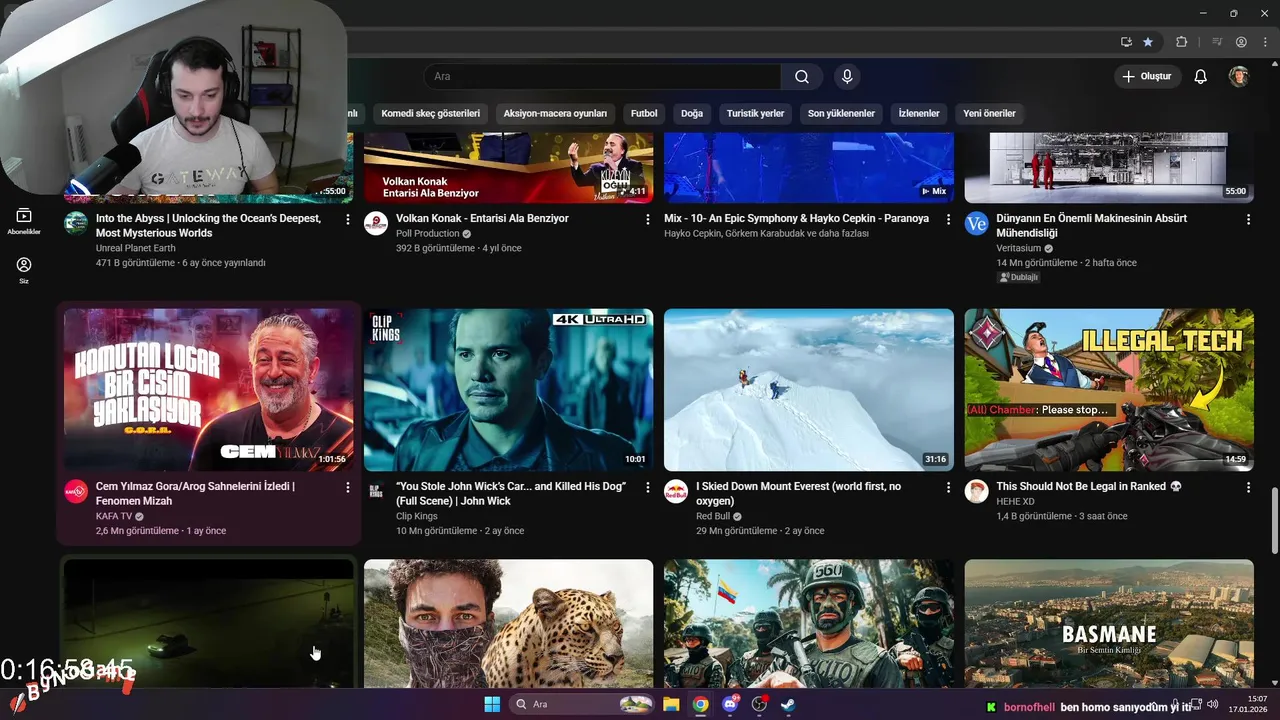Viewport: 1280px width, 720px height.
Task: Open options for John Wick clip
Action: 648,487
